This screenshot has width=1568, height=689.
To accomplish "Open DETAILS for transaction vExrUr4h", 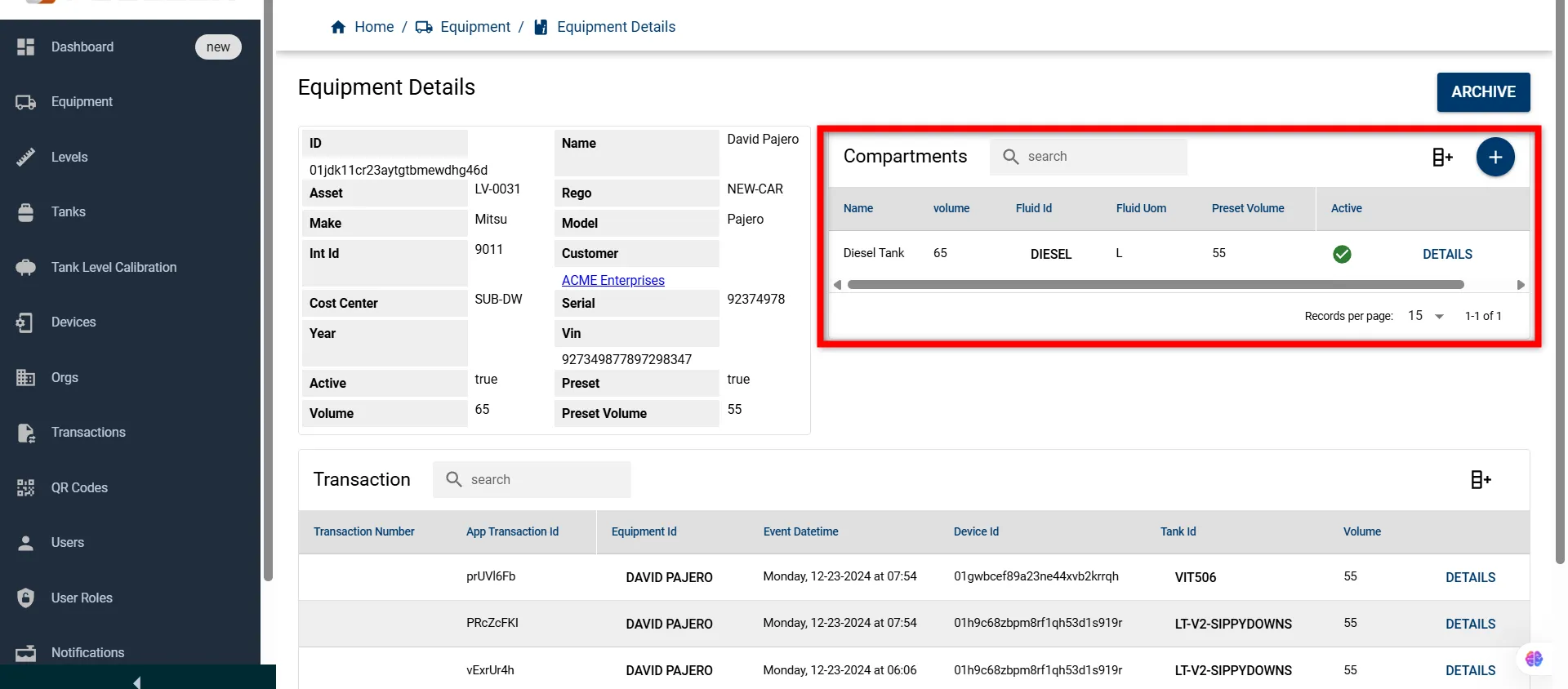I will (1470, 670).
